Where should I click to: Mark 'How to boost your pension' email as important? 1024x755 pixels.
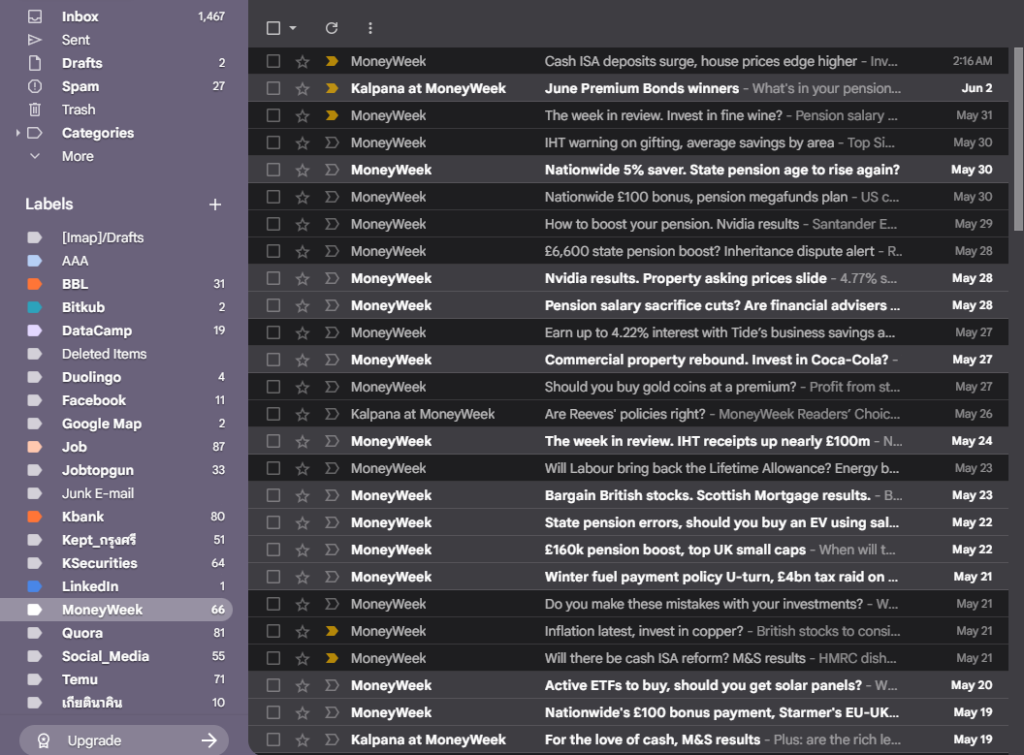click(332, 224)
